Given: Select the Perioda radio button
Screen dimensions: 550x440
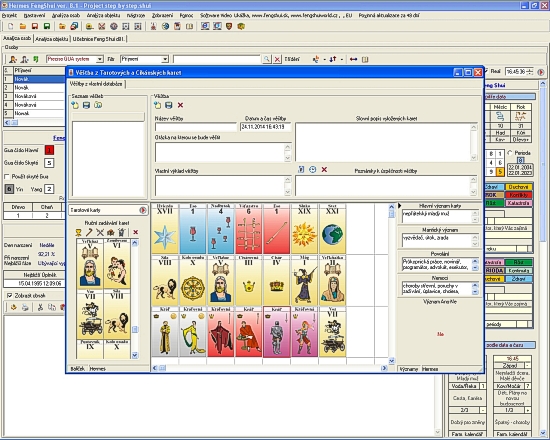Looking at the screenshot, I should click(x=510, y=153).
